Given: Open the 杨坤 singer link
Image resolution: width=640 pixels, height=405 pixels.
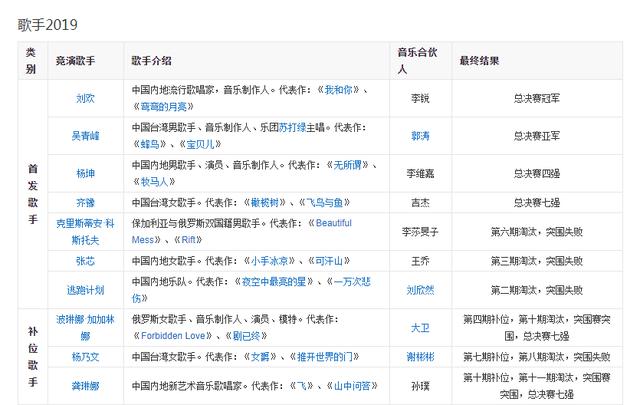Looking at the screenshot, I should (x=85, y=174).
